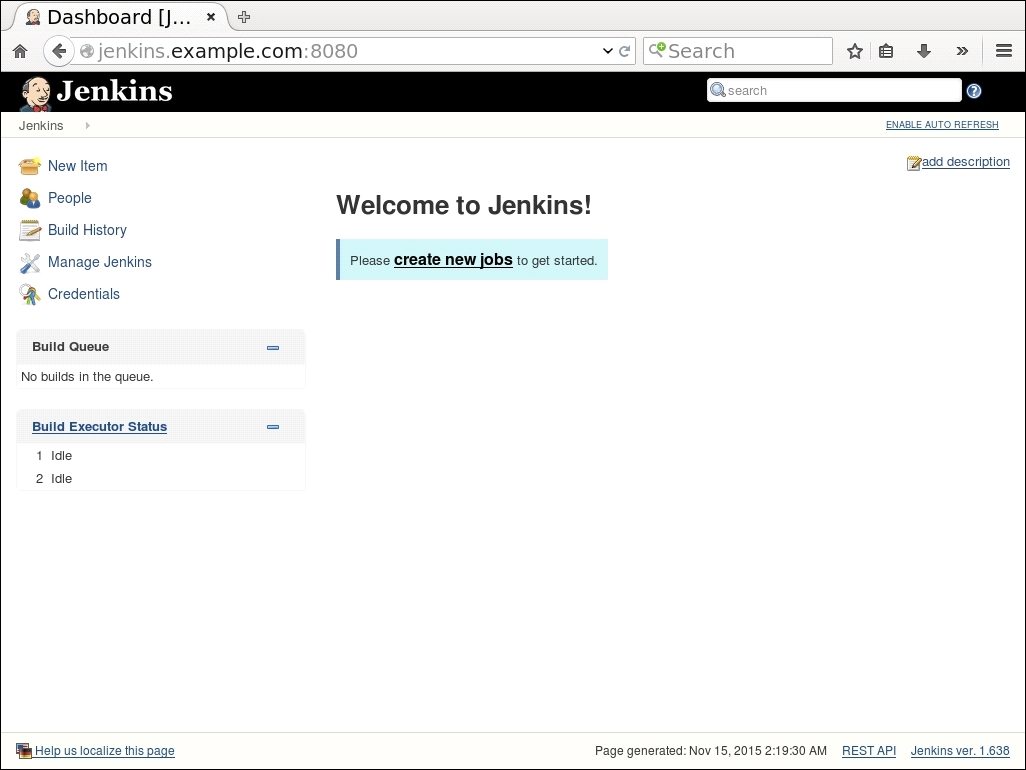
Task: Open the Firefox downloads arrow
Action: [924, 51]
